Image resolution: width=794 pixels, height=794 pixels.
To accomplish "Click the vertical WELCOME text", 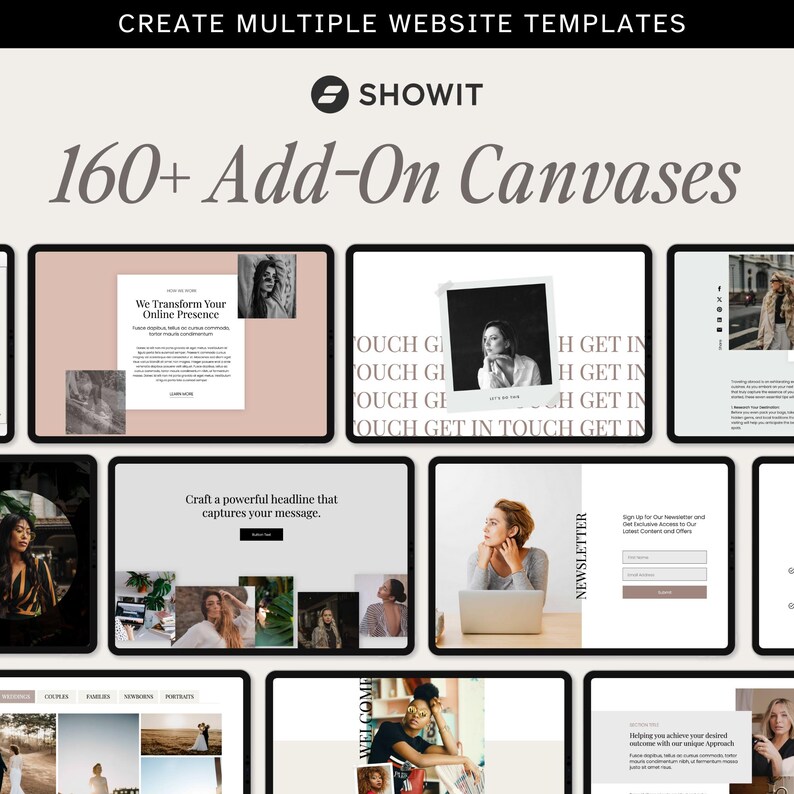I will coord(366,718).
